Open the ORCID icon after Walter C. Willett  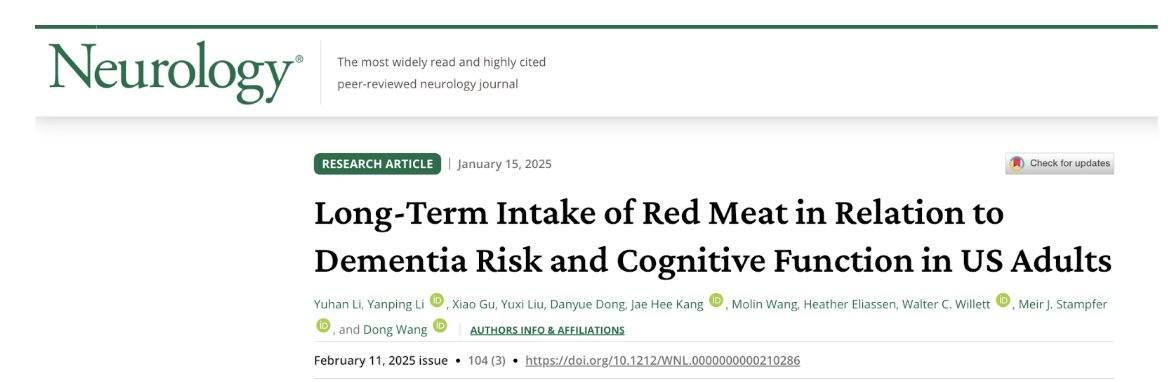pos(1003,300)
